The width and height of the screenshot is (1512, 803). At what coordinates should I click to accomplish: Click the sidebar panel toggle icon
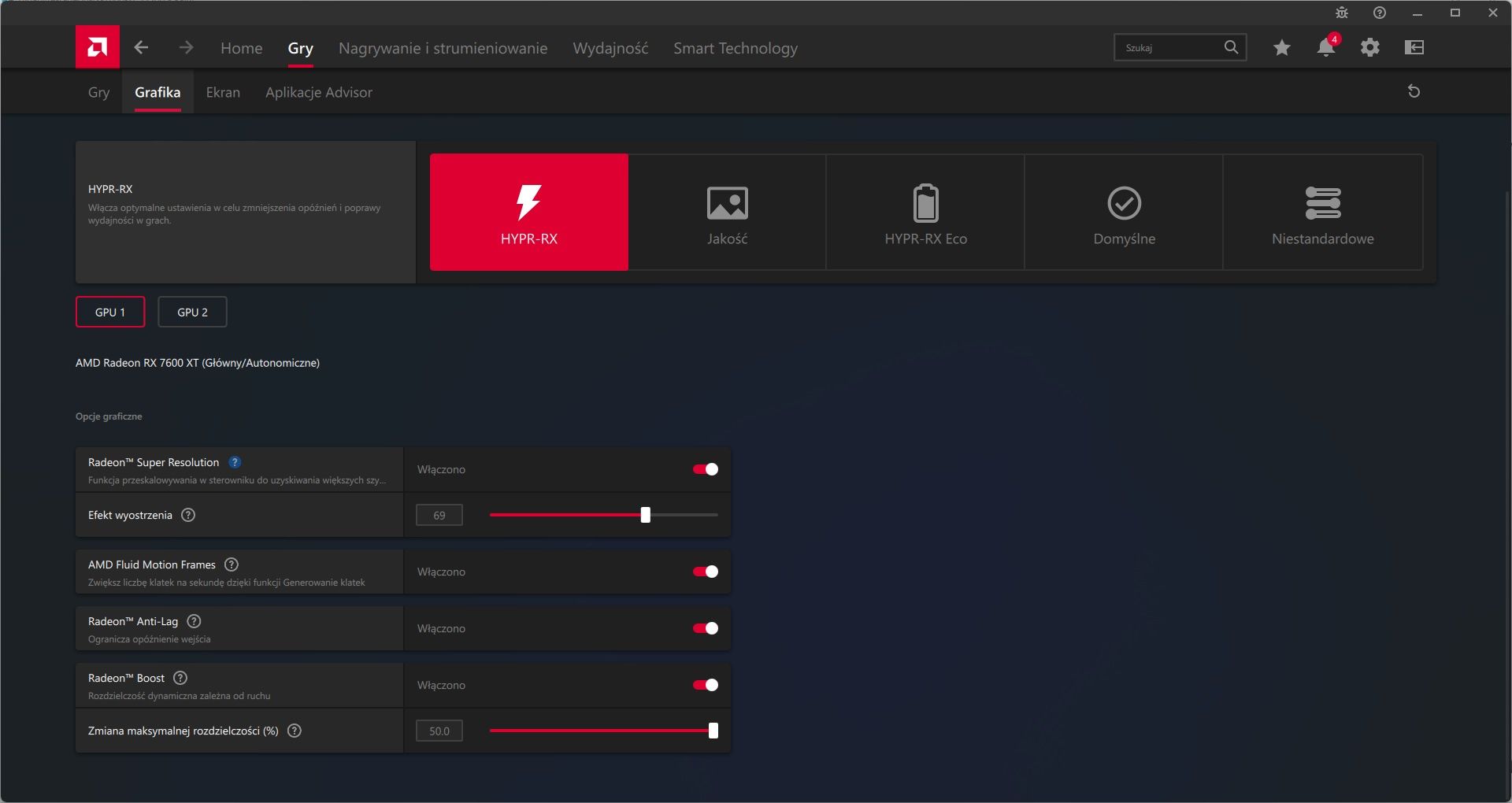point(1414,47)
